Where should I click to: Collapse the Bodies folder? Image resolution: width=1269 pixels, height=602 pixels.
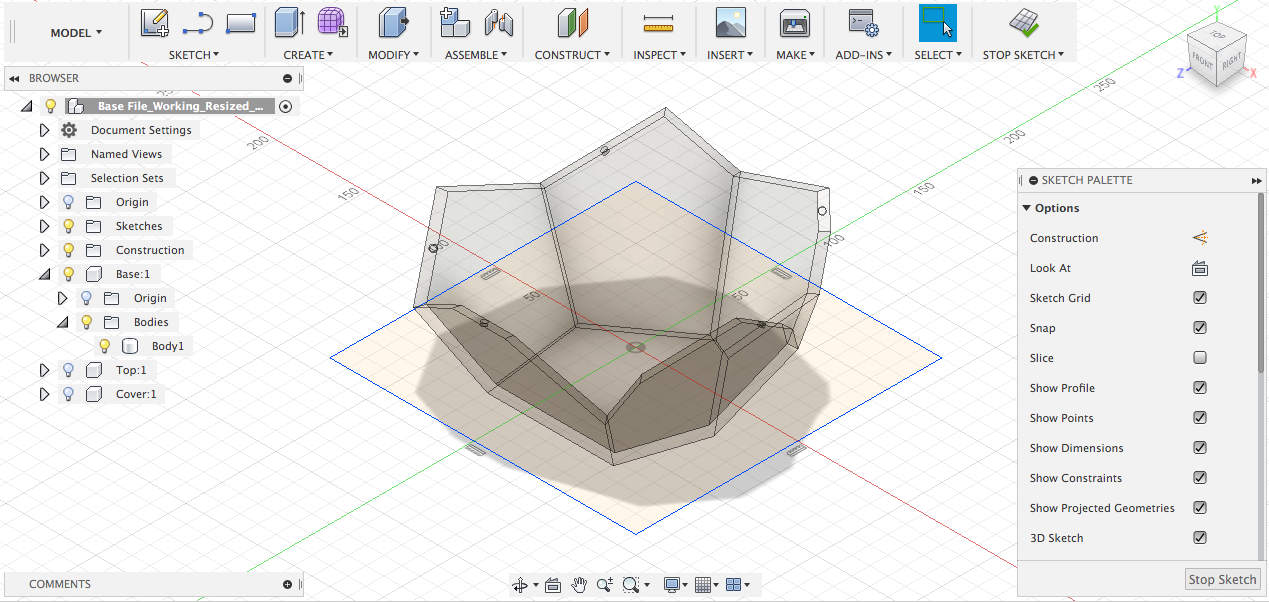(62, 322)
